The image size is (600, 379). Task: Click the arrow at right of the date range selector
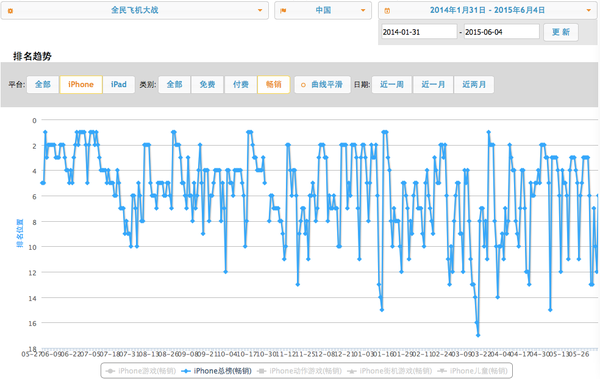click(x=589, y=10)
